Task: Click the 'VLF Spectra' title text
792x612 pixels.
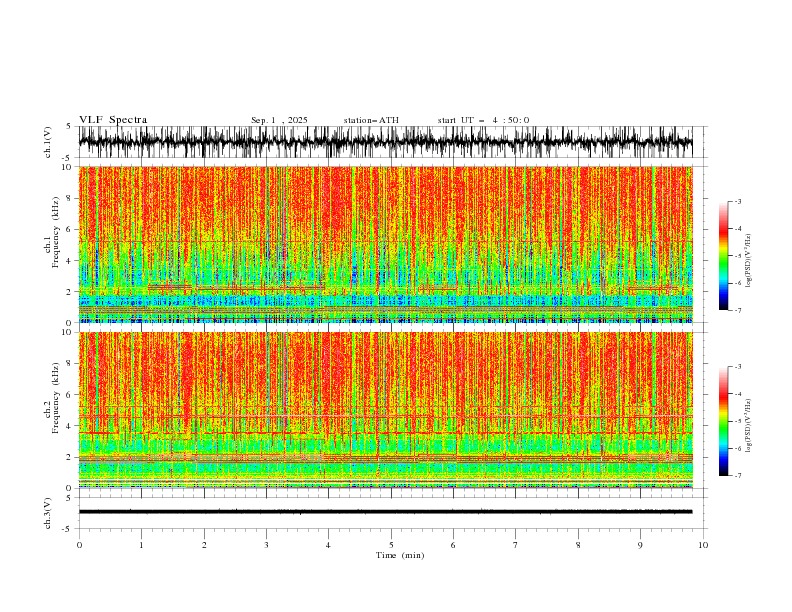Action: point(113,120)
